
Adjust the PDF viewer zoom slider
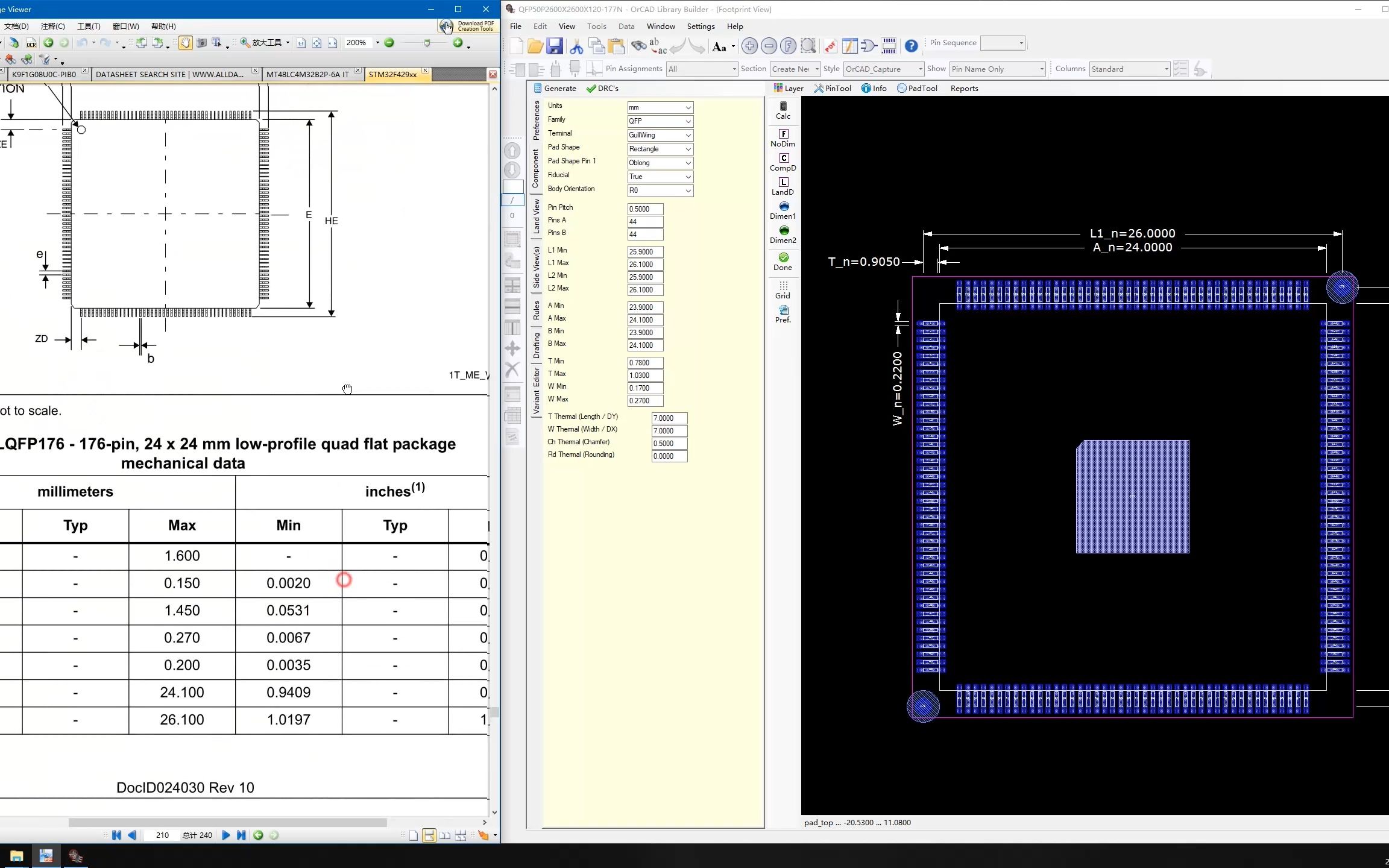click(x=426, y=43)
